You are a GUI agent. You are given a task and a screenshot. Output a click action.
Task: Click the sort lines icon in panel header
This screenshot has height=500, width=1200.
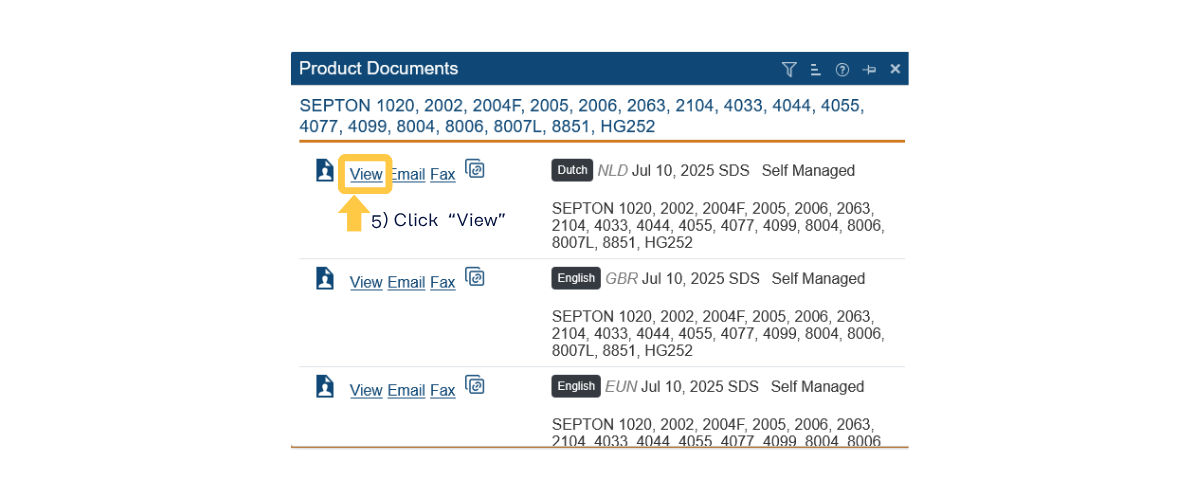(815, 69)
